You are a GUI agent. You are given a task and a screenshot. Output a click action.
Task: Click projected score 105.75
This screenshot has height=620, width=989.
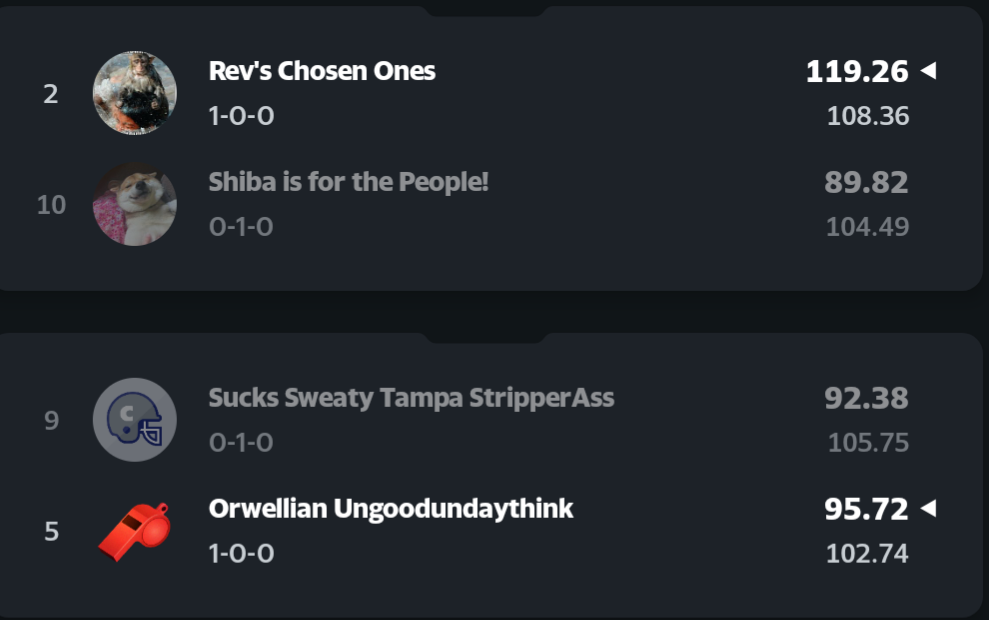click(868, 442)
